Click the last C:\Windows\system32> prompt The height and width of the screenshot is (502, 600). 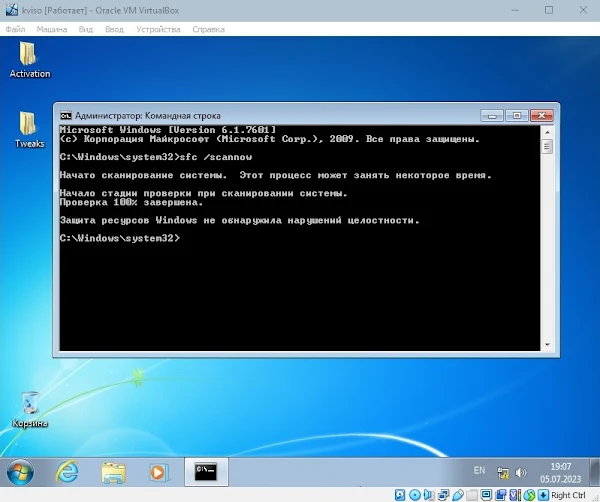[x=119, y=238]
